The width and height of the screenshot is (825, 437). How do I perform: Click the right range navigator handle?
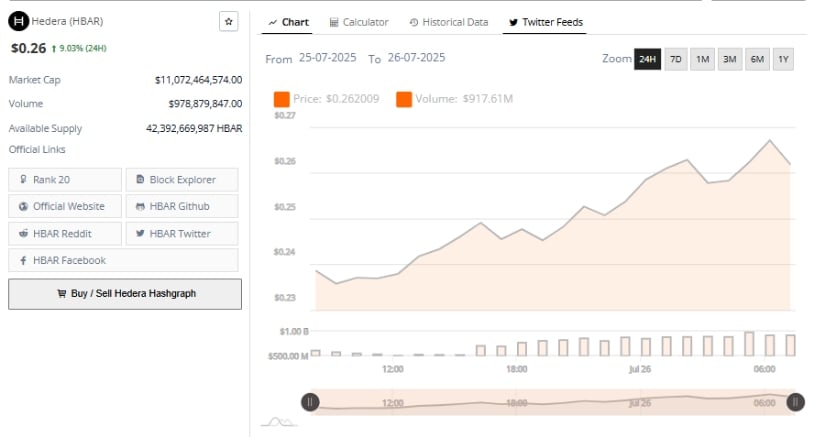pos(795,402)
